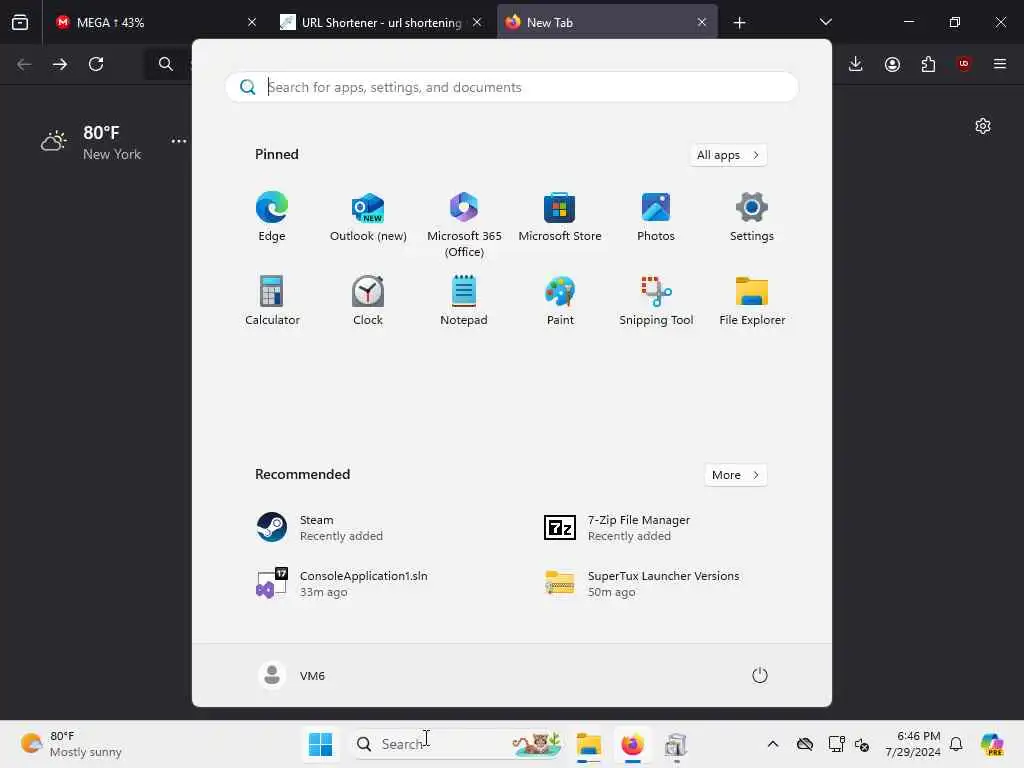Screen dimensions: 1024x768
Task: Select the New Tab browser tab
Action: pos(607,22)
